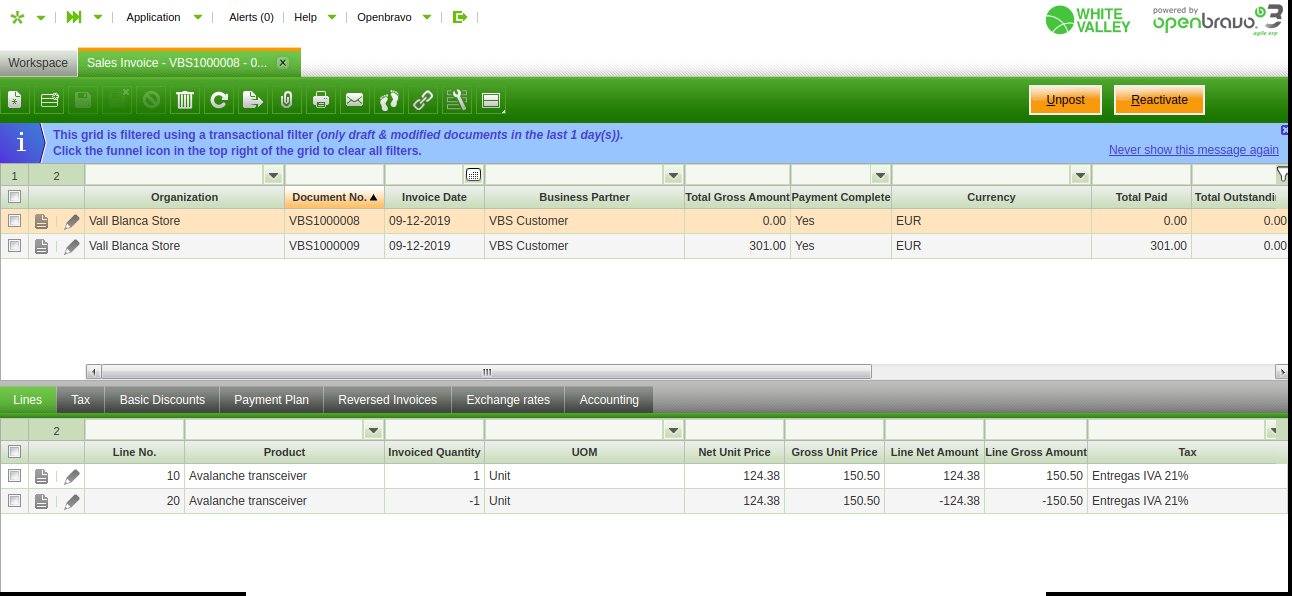Edit line 10 with its pencil icon
This screenshot has width=1292, height=596.
pos(71,477)
